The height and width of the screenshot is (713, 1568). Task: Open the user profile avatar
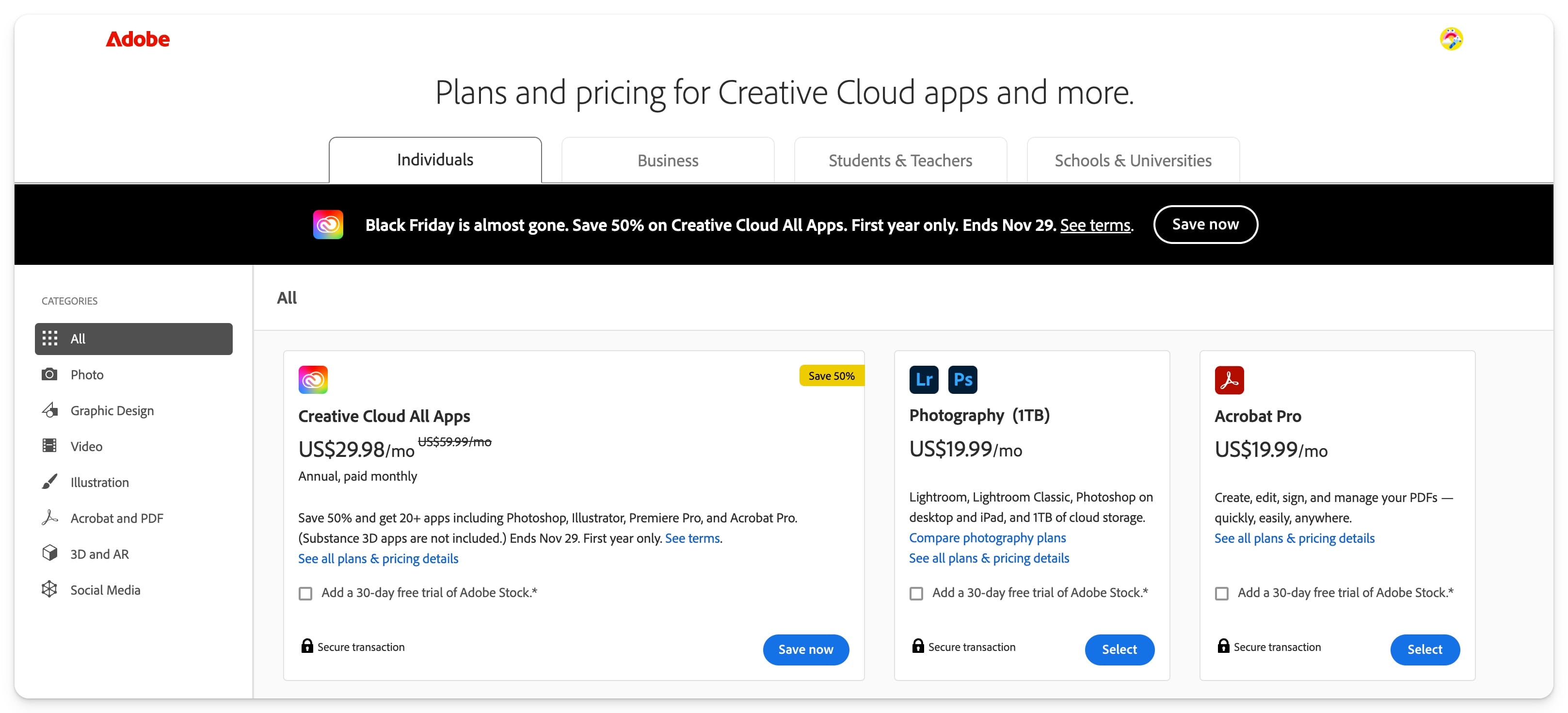pos(1451,39)
